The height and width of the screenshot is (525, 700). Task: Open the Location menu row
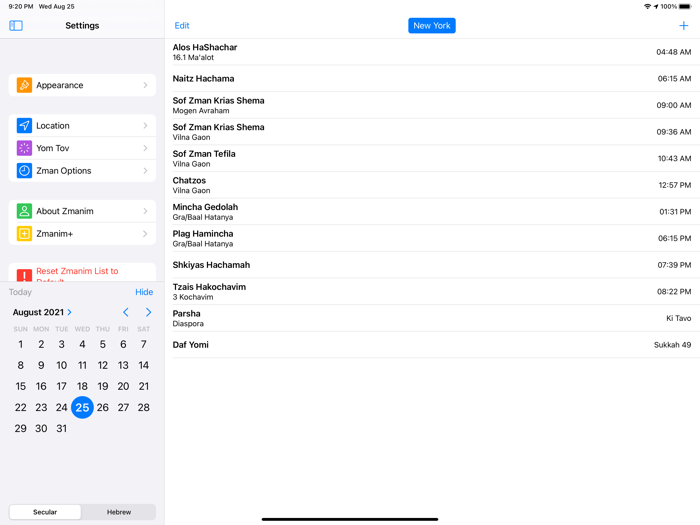[x=82, y=125]
